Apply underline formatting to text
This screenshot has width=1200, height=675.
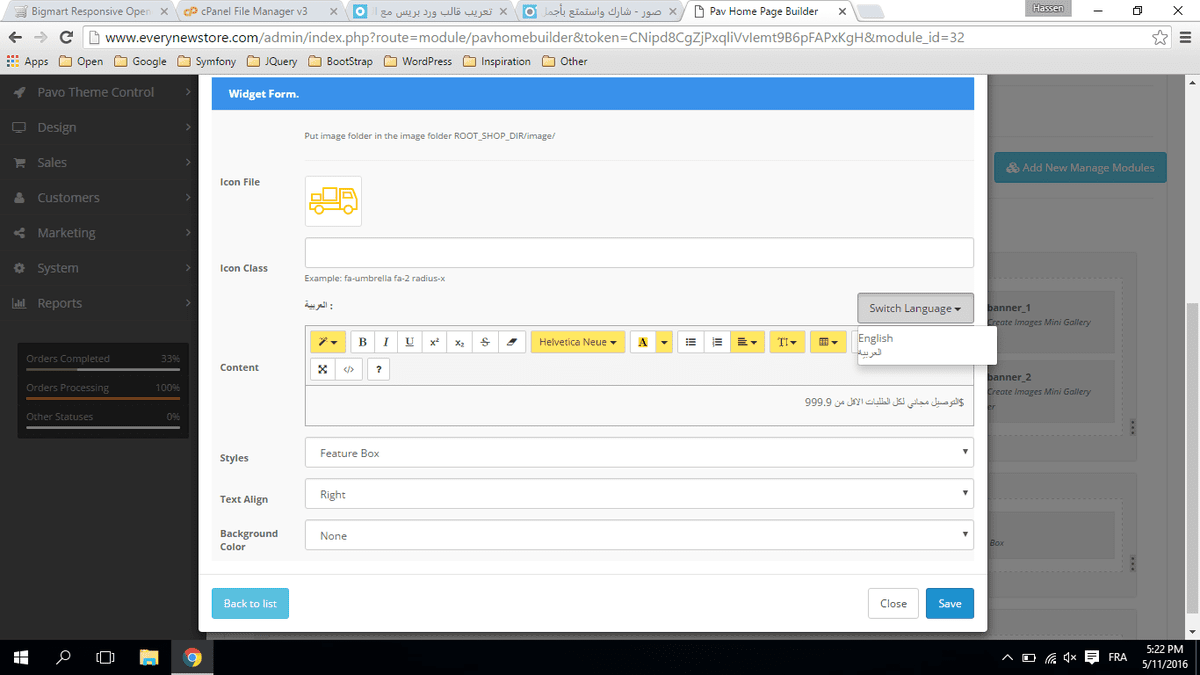(x=410, y=342)
